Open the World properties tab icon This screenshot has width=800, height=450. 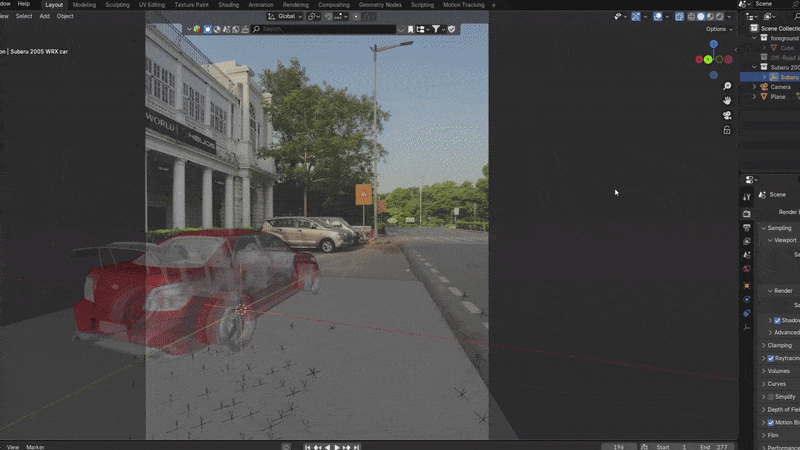(747, 269)
